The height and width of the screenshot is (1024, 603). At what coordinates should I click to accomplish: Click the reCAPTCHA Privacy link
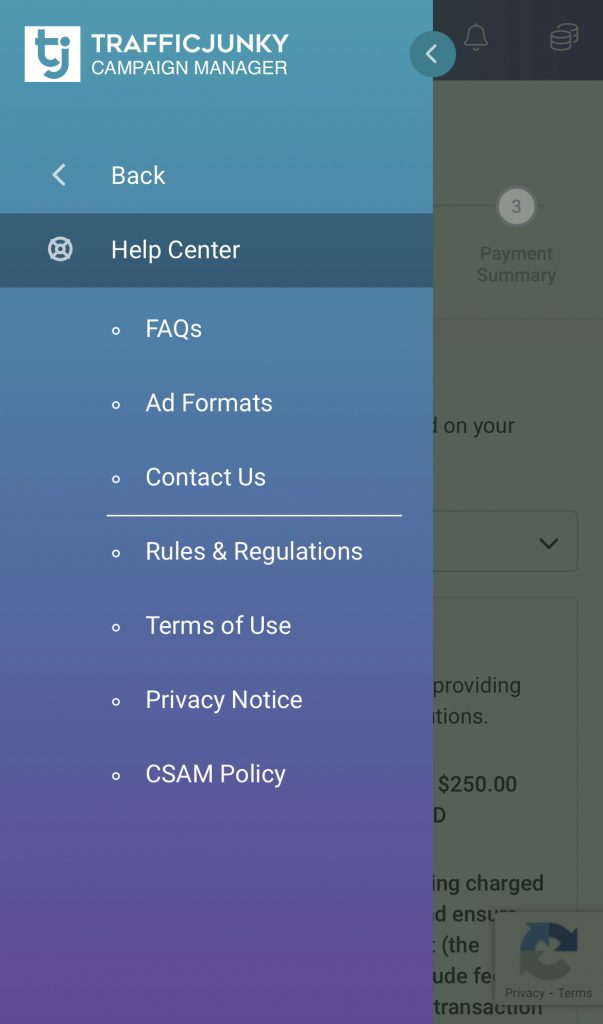click(525, 993)
